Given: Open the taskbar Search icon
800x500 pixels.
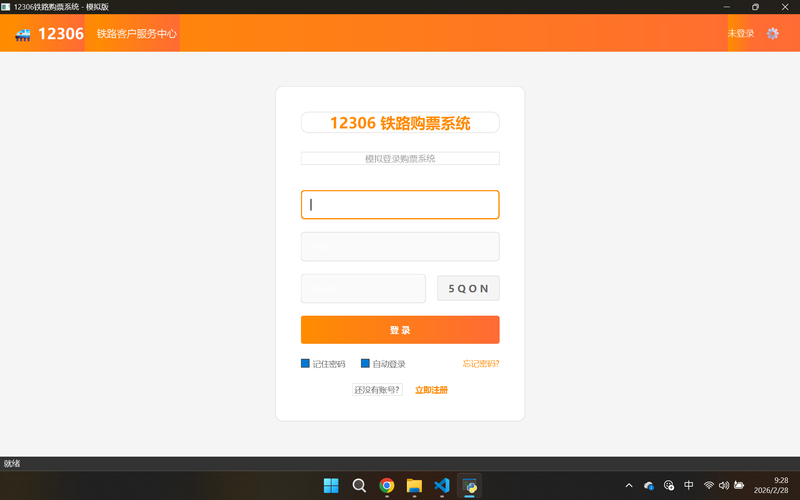Looking at the screenshot, I should coord(359,485).
